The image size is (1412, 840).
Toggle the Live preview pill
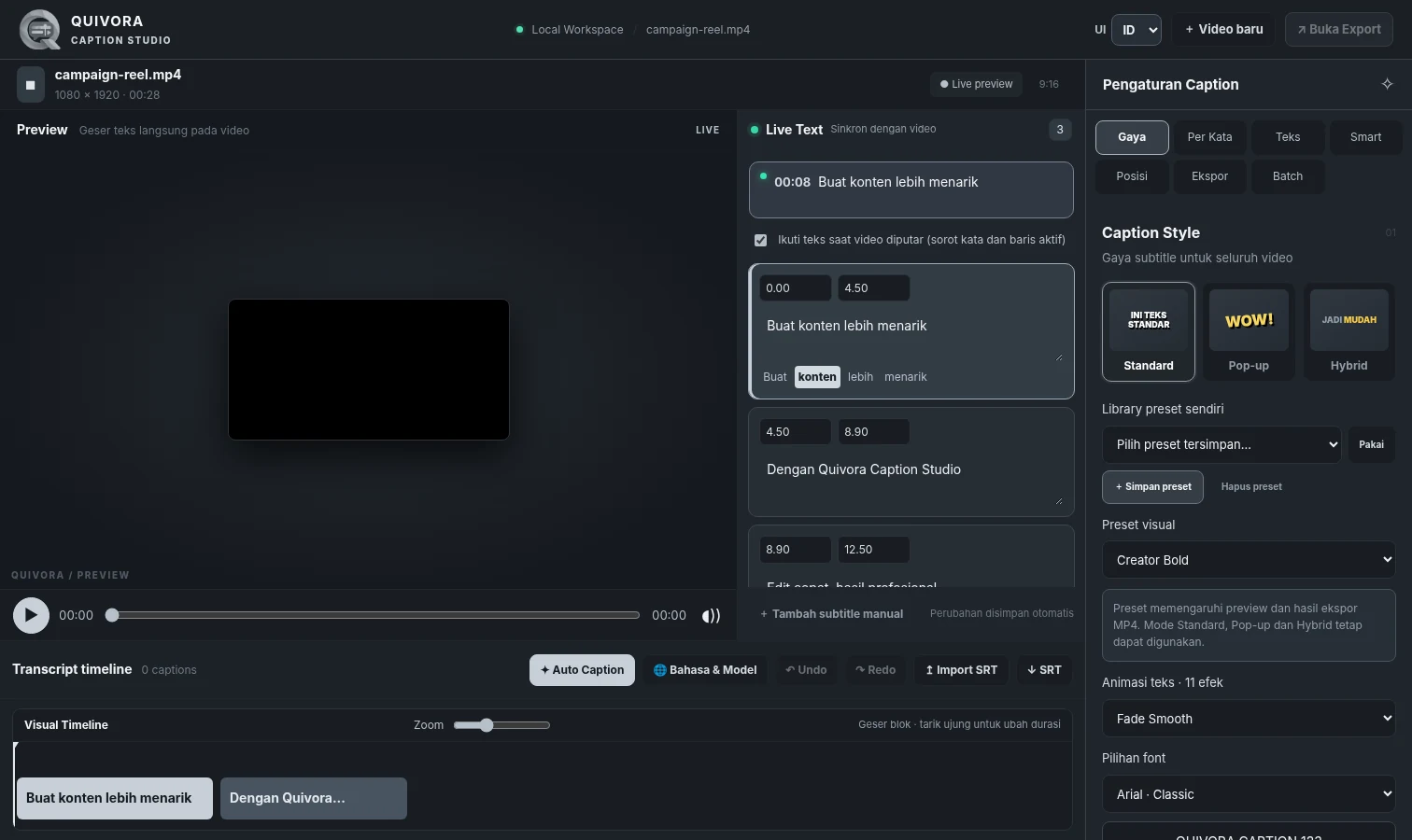976,84
